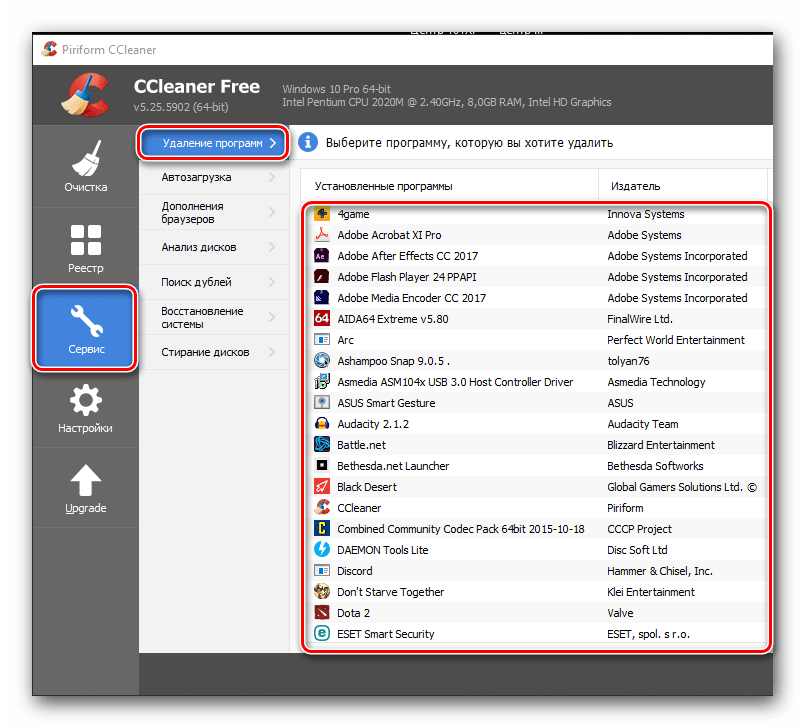Image resolution: width=805 pixels, height=728 pixels.
Task: Open Дополнения браузеров tab
Action: tap(214, 212)
